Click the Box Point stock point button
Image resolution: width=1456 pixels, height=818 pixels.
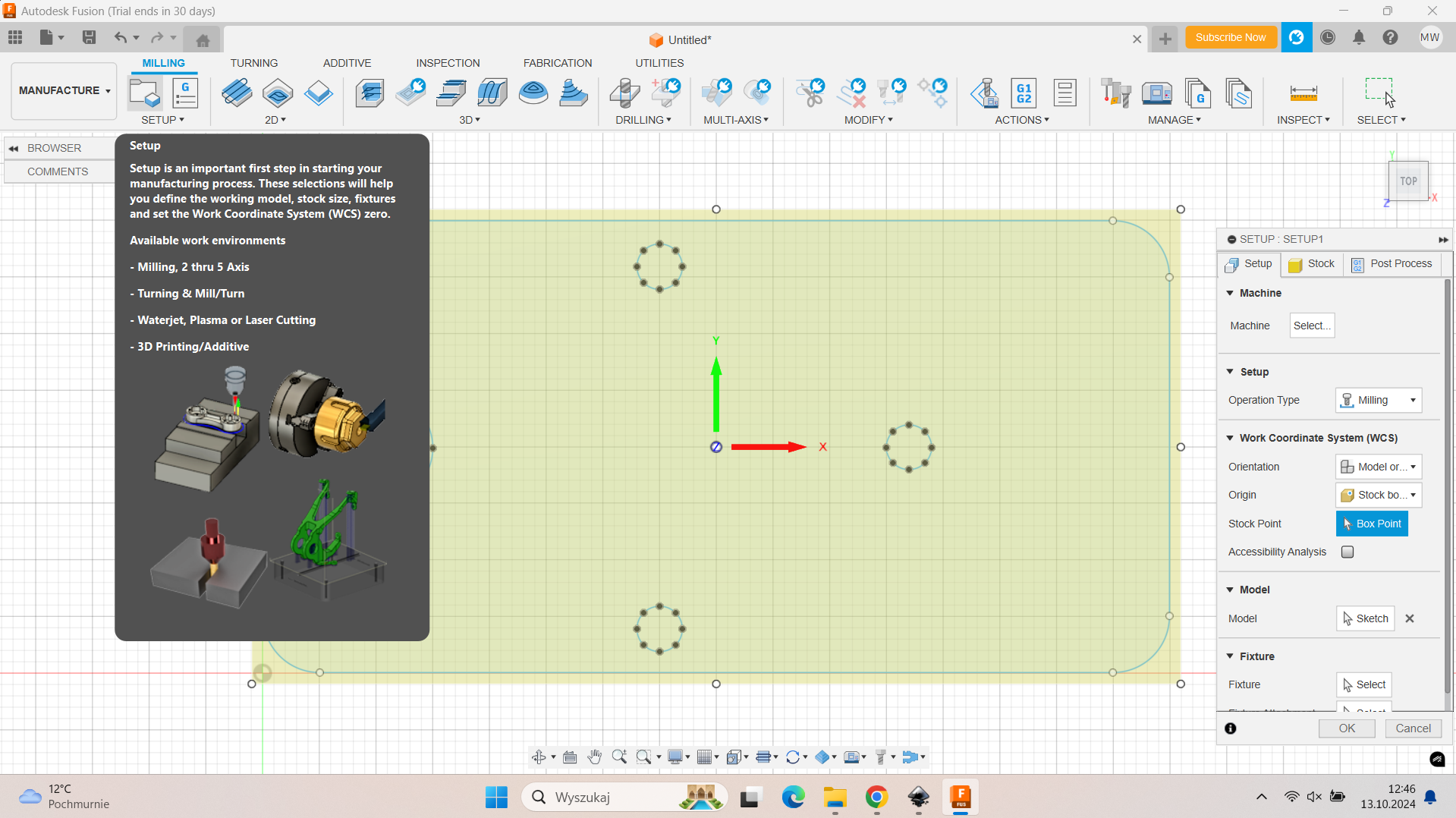point(1372,524)
